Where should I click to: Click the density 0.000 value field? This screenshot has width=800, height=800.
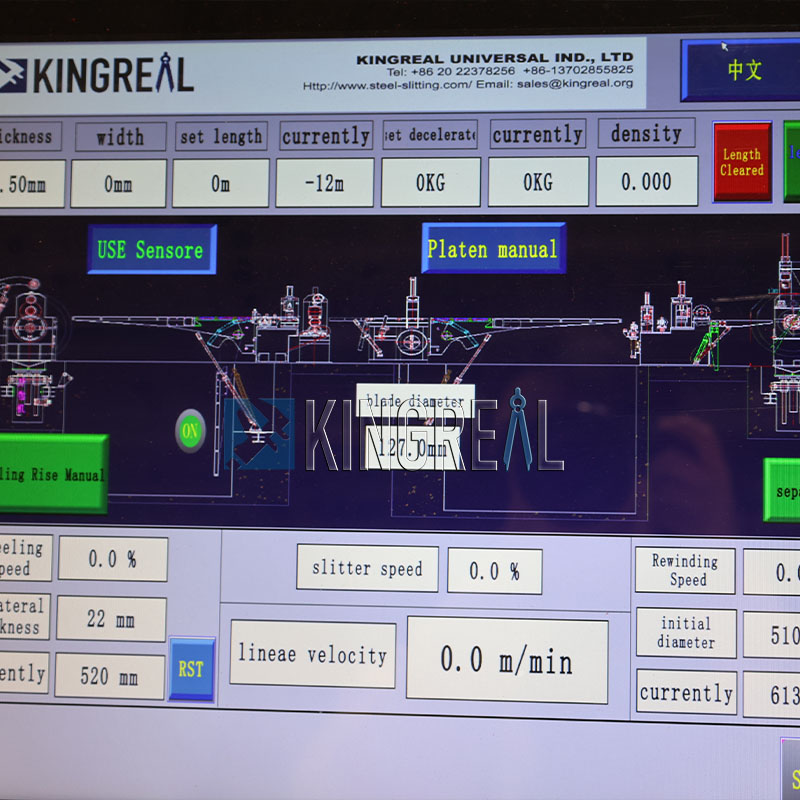(646, 182)
